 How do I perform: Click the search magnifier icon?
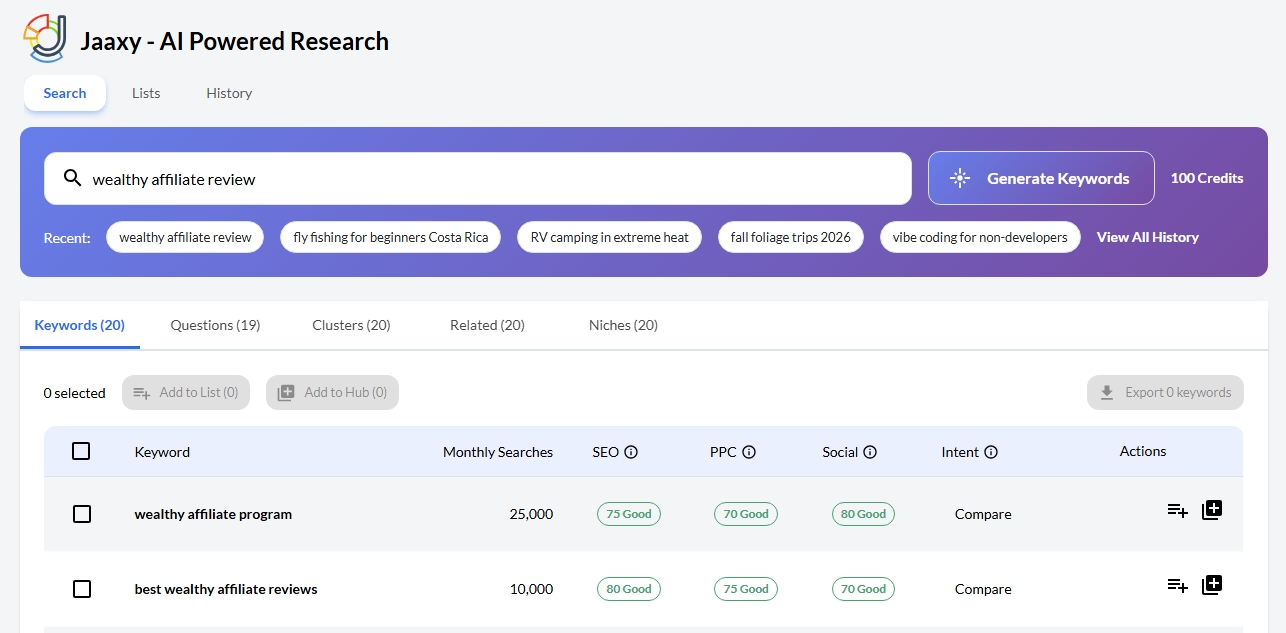(72, 178)
